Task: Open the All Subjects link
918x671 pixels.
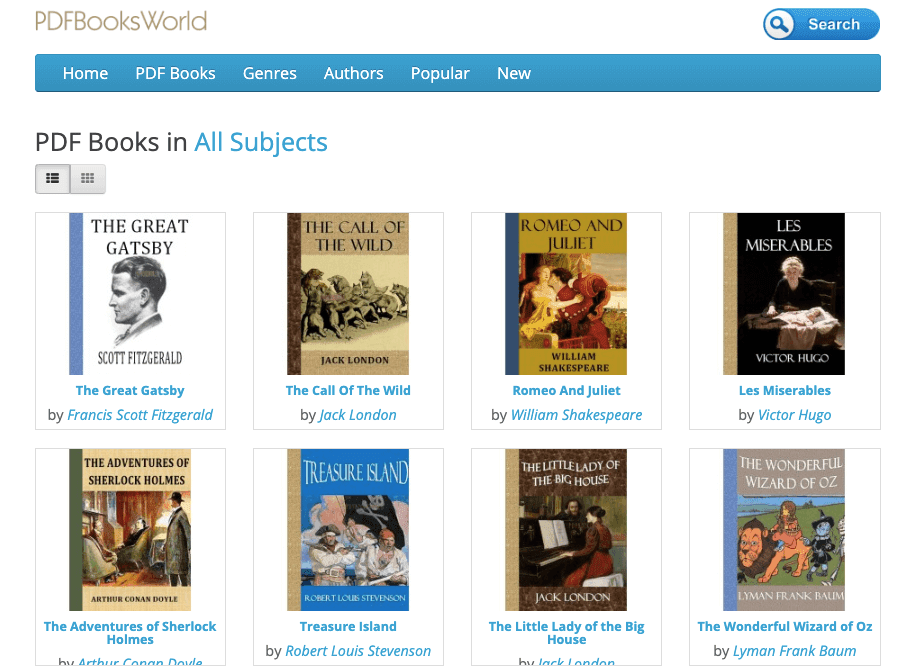Action: tap(260, 142)
